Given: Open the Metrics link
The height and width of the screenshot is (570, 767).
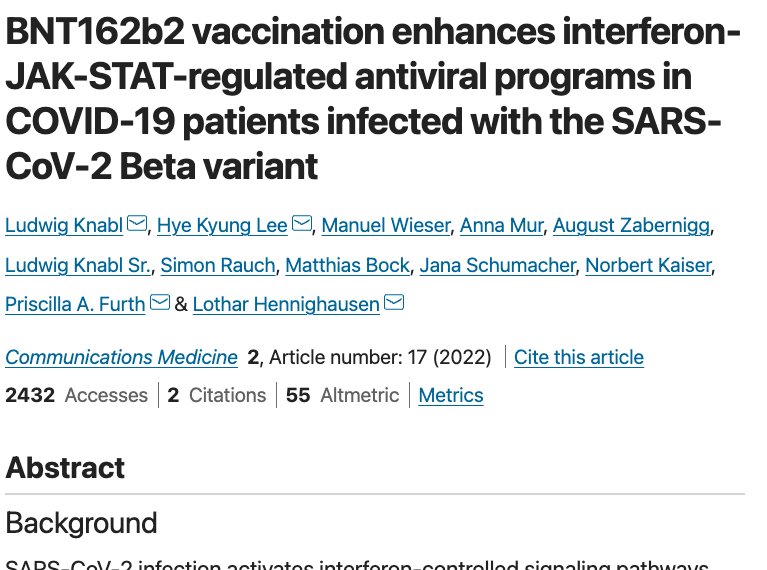Looking at the screenshot, I should click(451, 395).
